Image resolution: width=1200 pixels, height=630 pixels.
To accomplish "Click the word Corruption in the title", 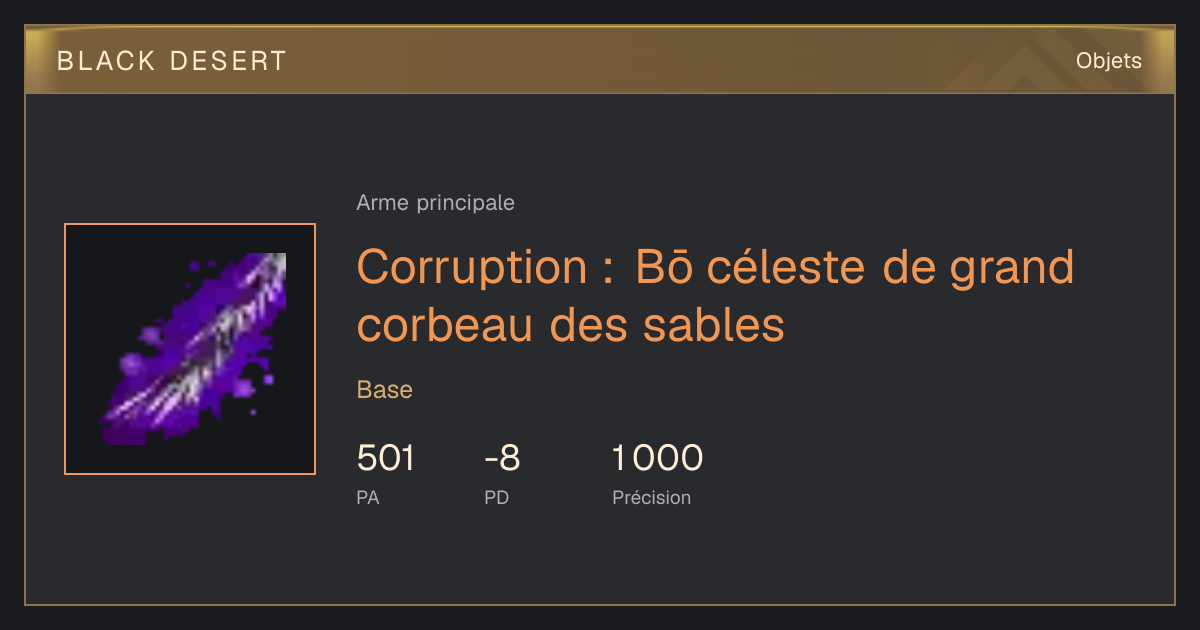I will coord(472,268).
